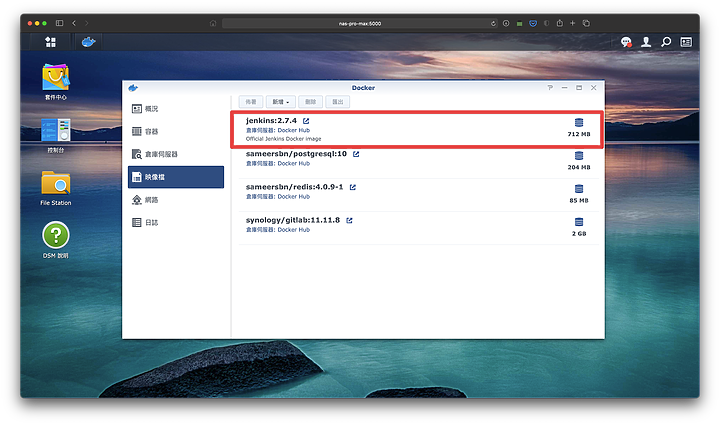Image resolution: width=720 pixels, height=425 pixels.
Task: Open the 套件中心 (Package Center) desktop icon
Action: (x=56, y=82)
